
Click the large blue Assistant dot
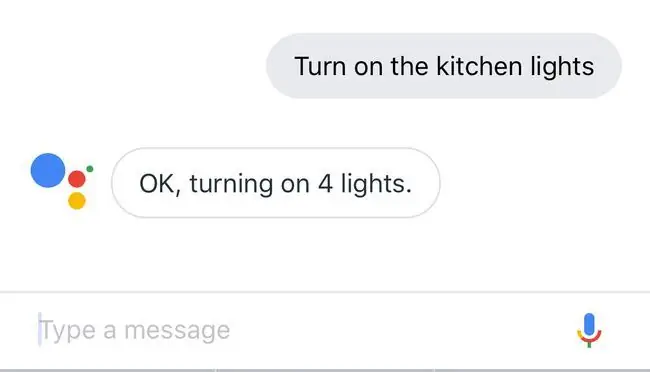pos(48,170)
